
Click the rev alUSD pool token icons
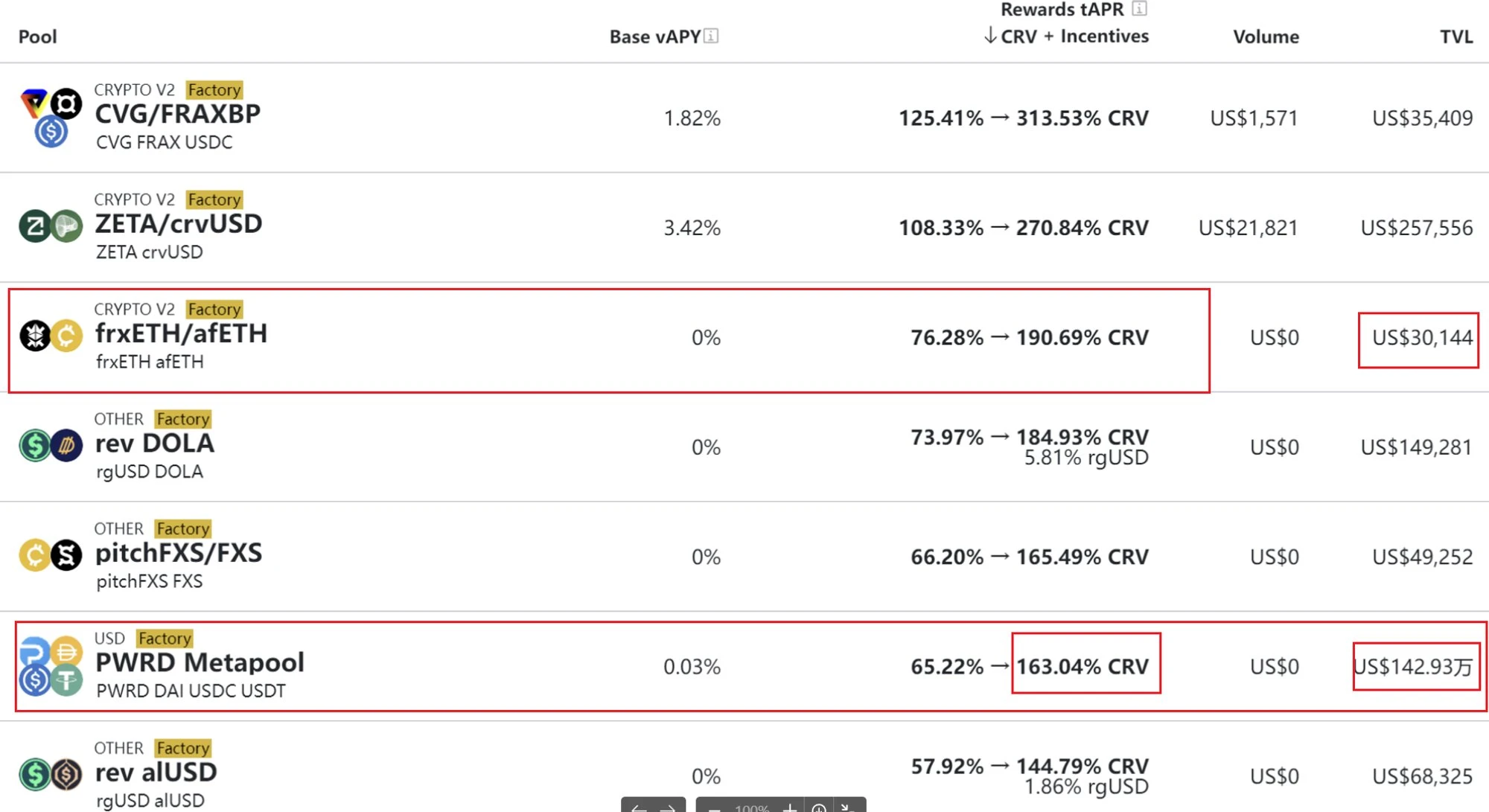point(51,775)
